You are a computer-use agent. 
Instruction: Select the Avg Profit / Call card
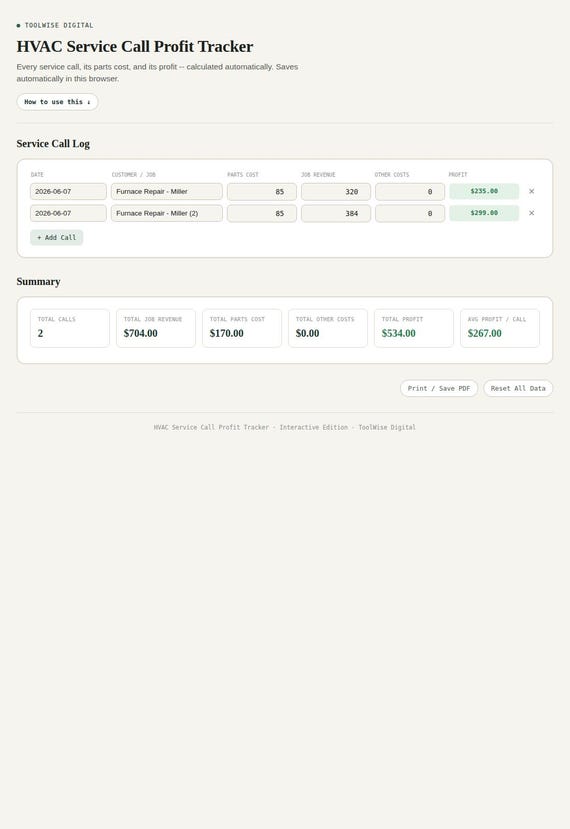tap(500, 328)
